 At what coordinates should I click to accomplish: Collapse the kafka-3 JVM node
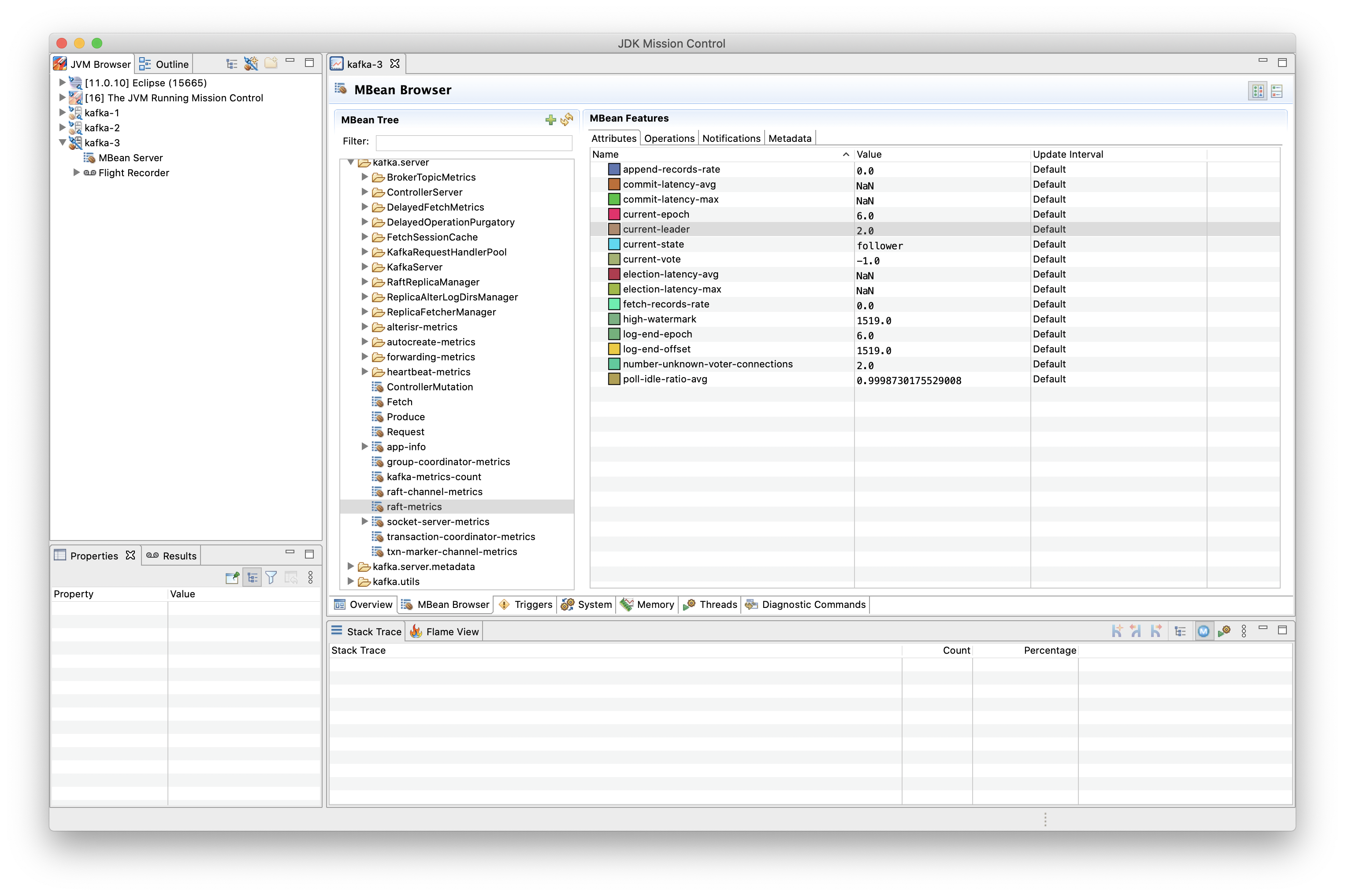click(x=62, y=142)
